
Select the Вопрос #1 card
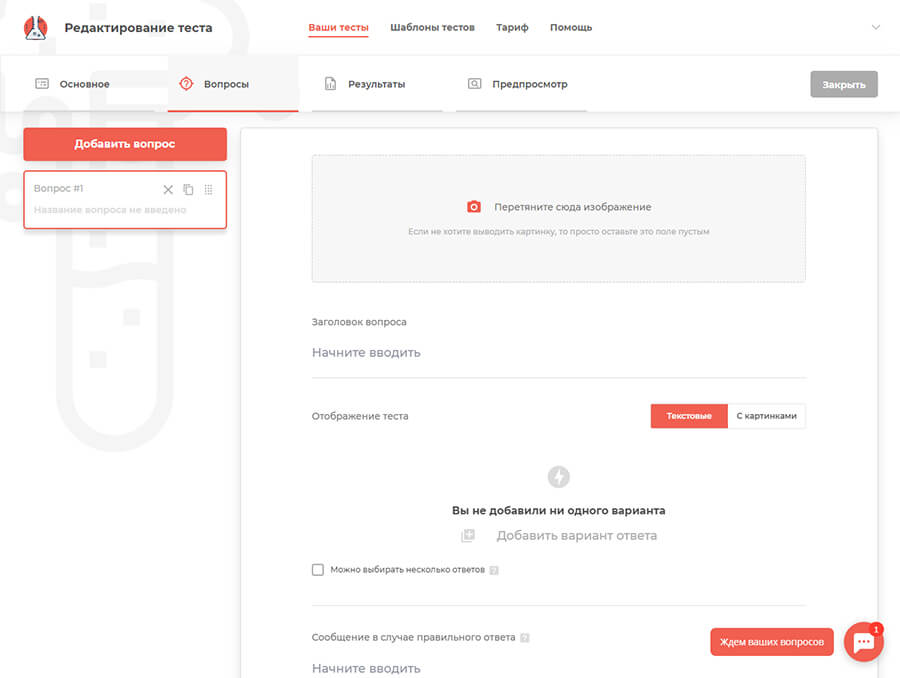(125, 200)
